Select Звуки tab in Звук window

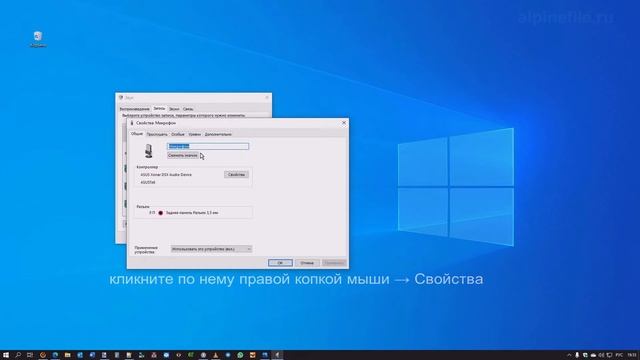point(174,109)
